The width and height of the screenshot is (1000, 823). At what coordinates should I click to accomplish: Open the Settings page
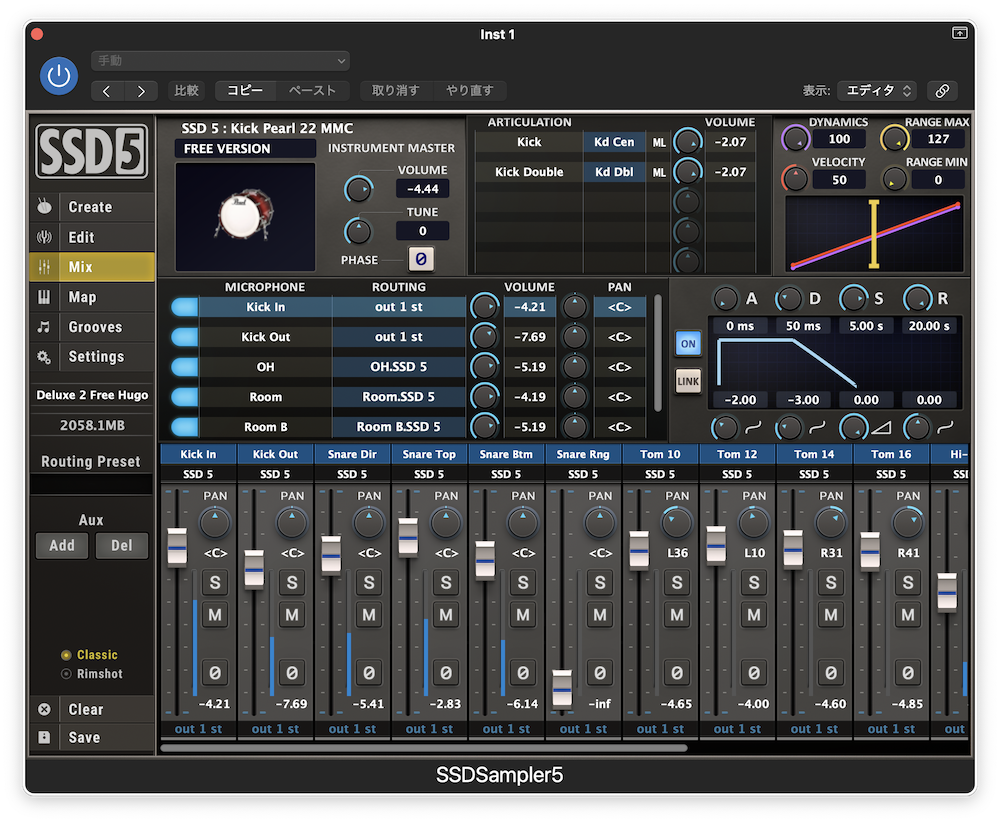(92, 357)
